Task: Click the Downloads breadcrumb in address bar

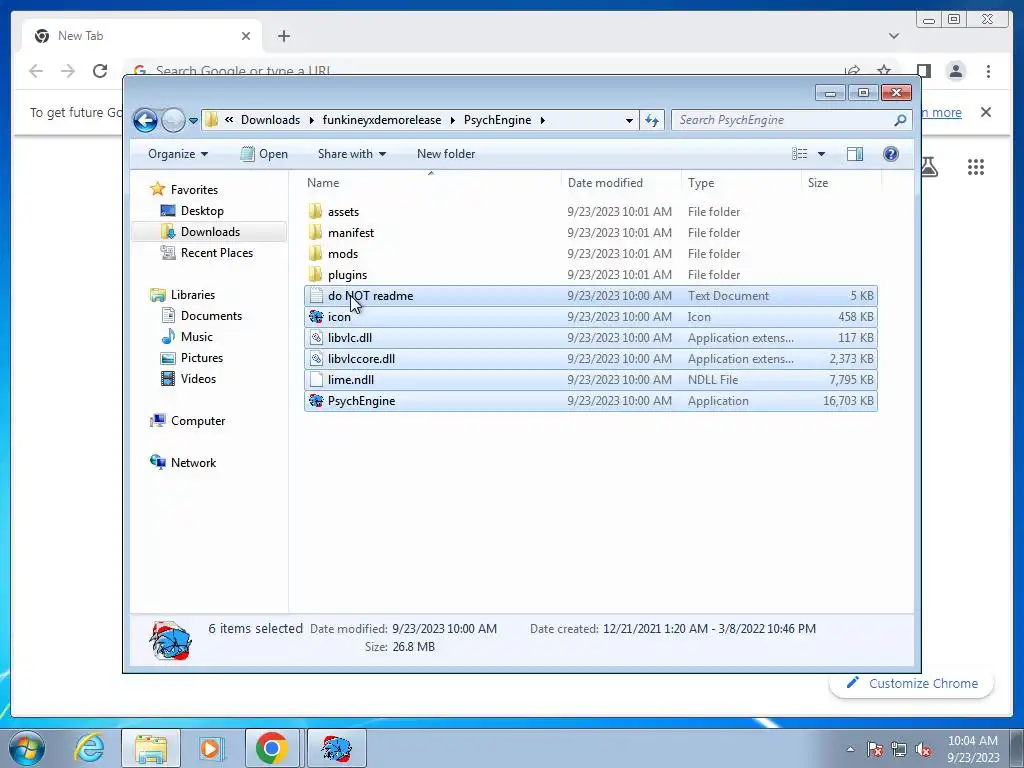Action: [270, 120]
